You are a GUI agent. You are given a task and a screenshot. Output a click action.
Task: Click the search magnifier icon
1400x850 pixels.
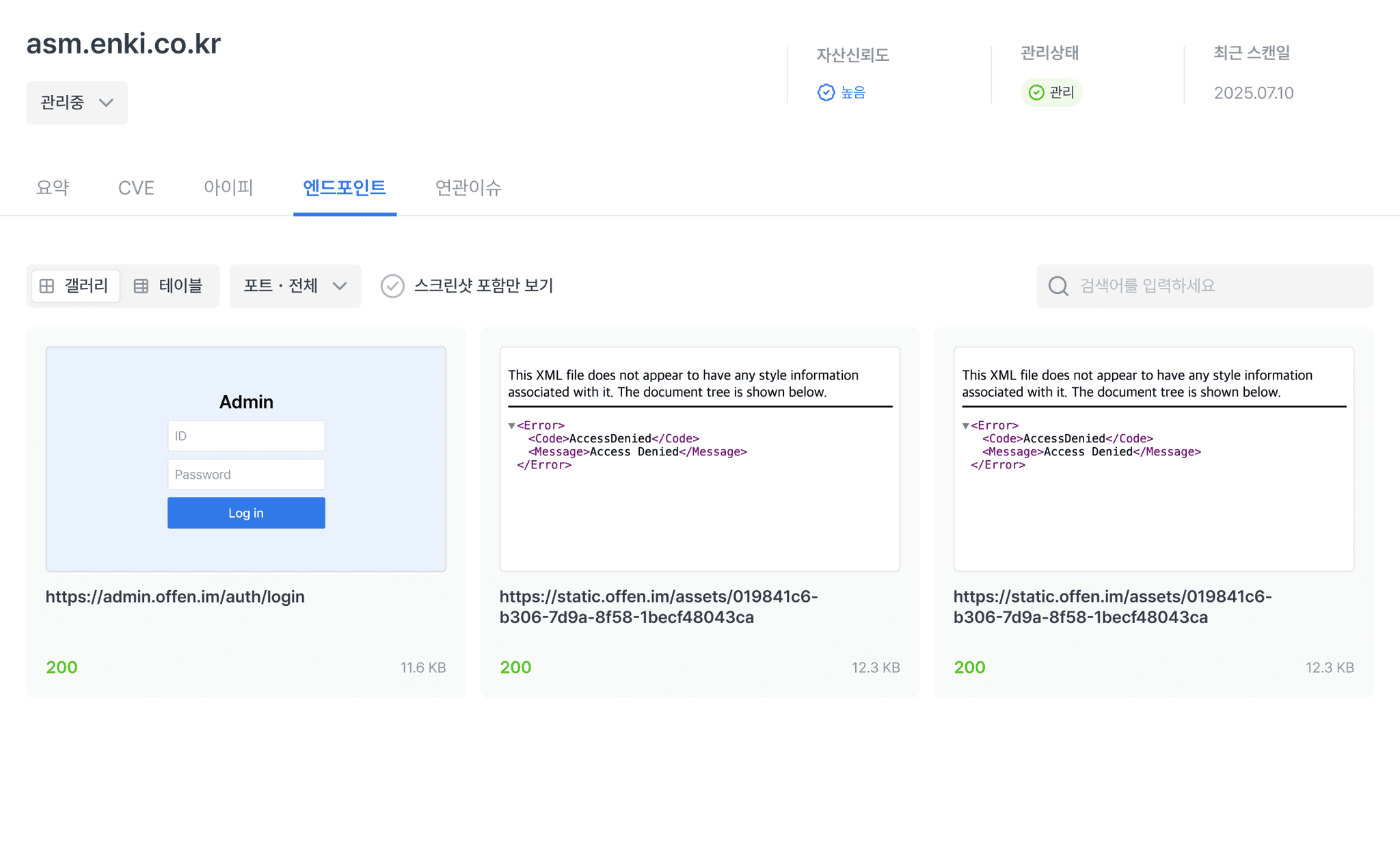1058,286
